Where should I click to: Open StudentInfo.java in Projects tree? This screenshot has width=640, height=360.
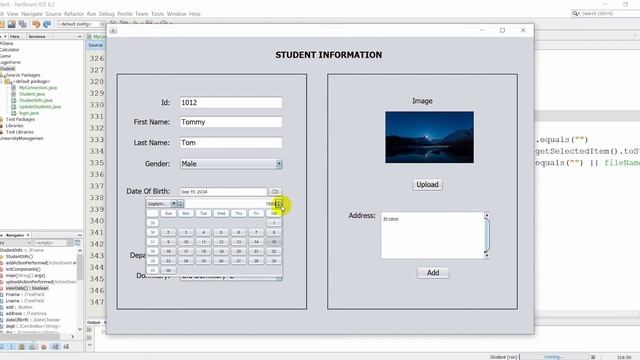tap(36, 100)
